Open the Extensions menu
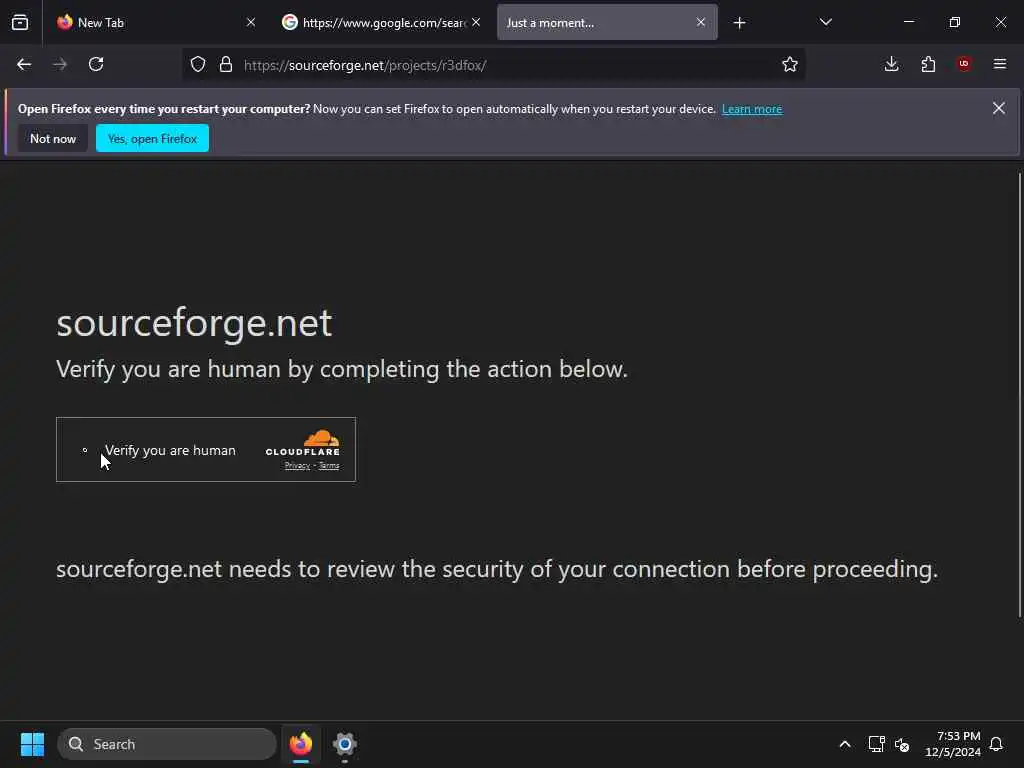The image size is (1024, 768). point(928,64)
